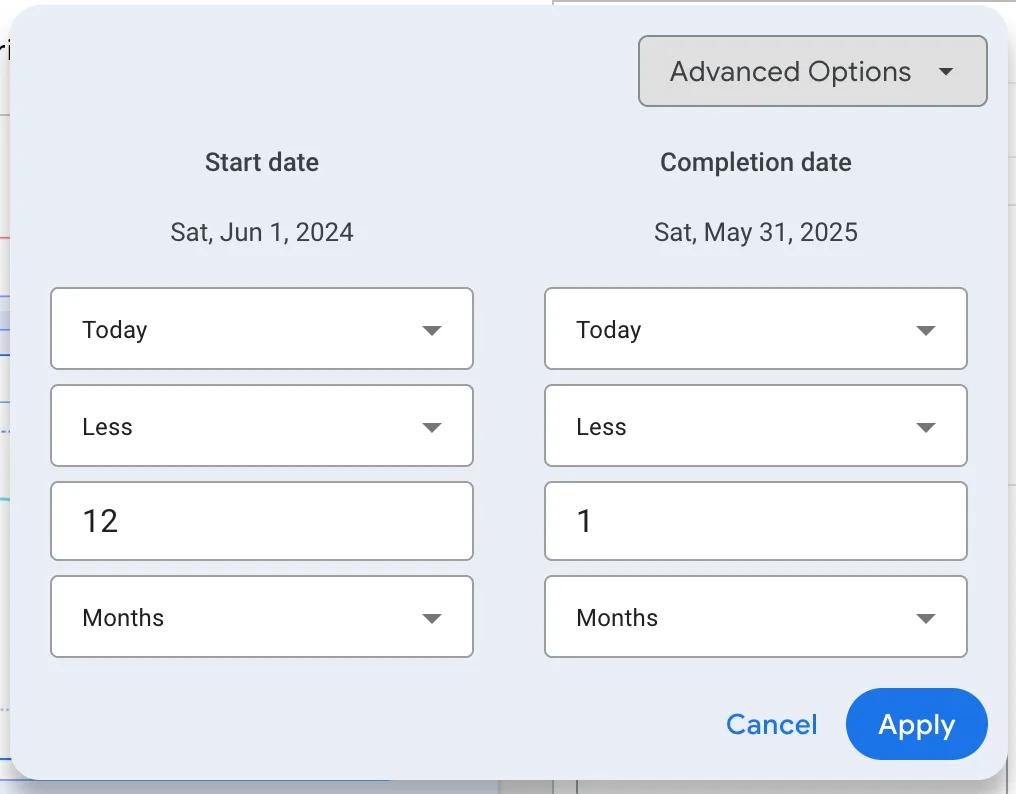Image resolution: width=1016 pixels, height=794 pixels.
Task: Expand the Completion date Today dropdown
Action: coord(755,329)
